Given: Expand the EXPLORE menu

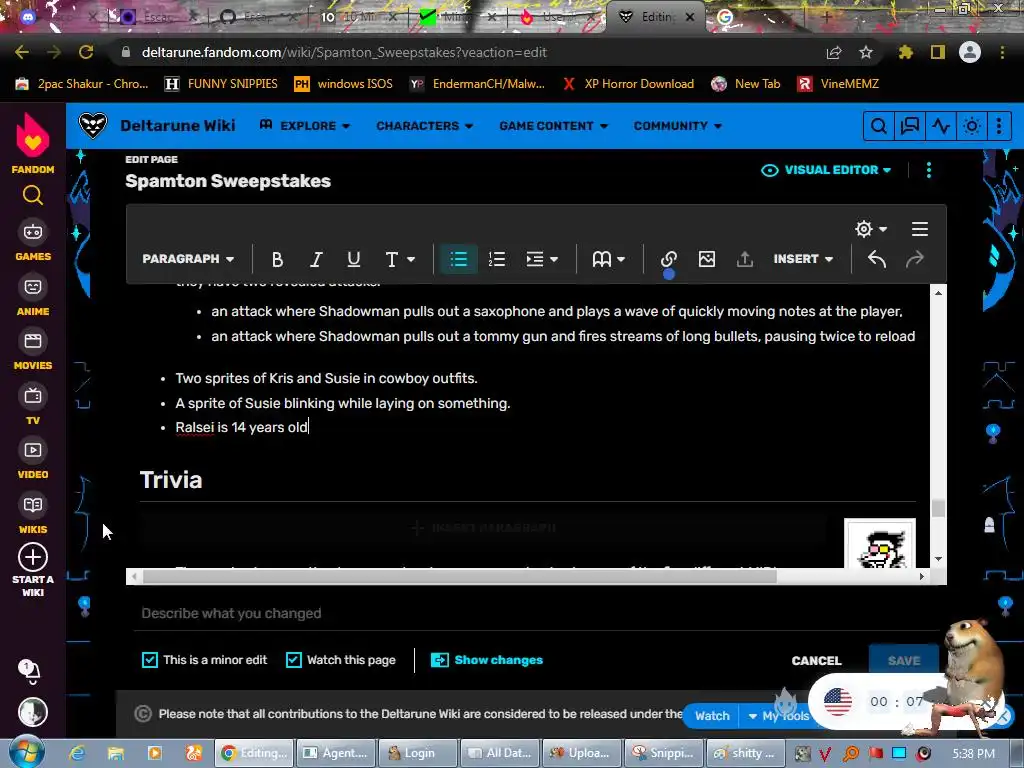Looking at the screenshot, I should click(x=305, y=125).
